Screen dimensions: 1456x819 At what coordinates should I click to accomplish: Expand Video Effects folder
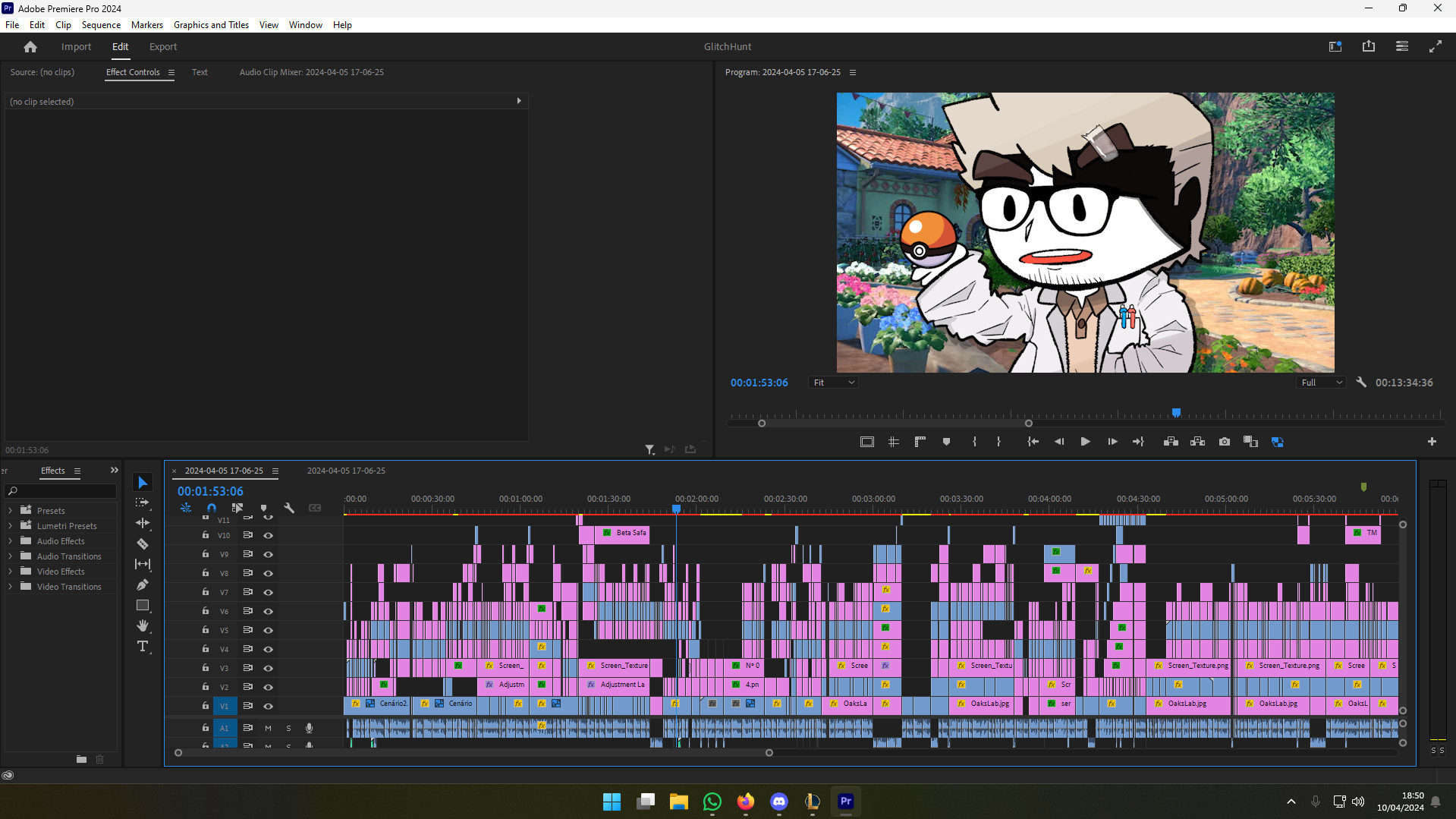10,572
